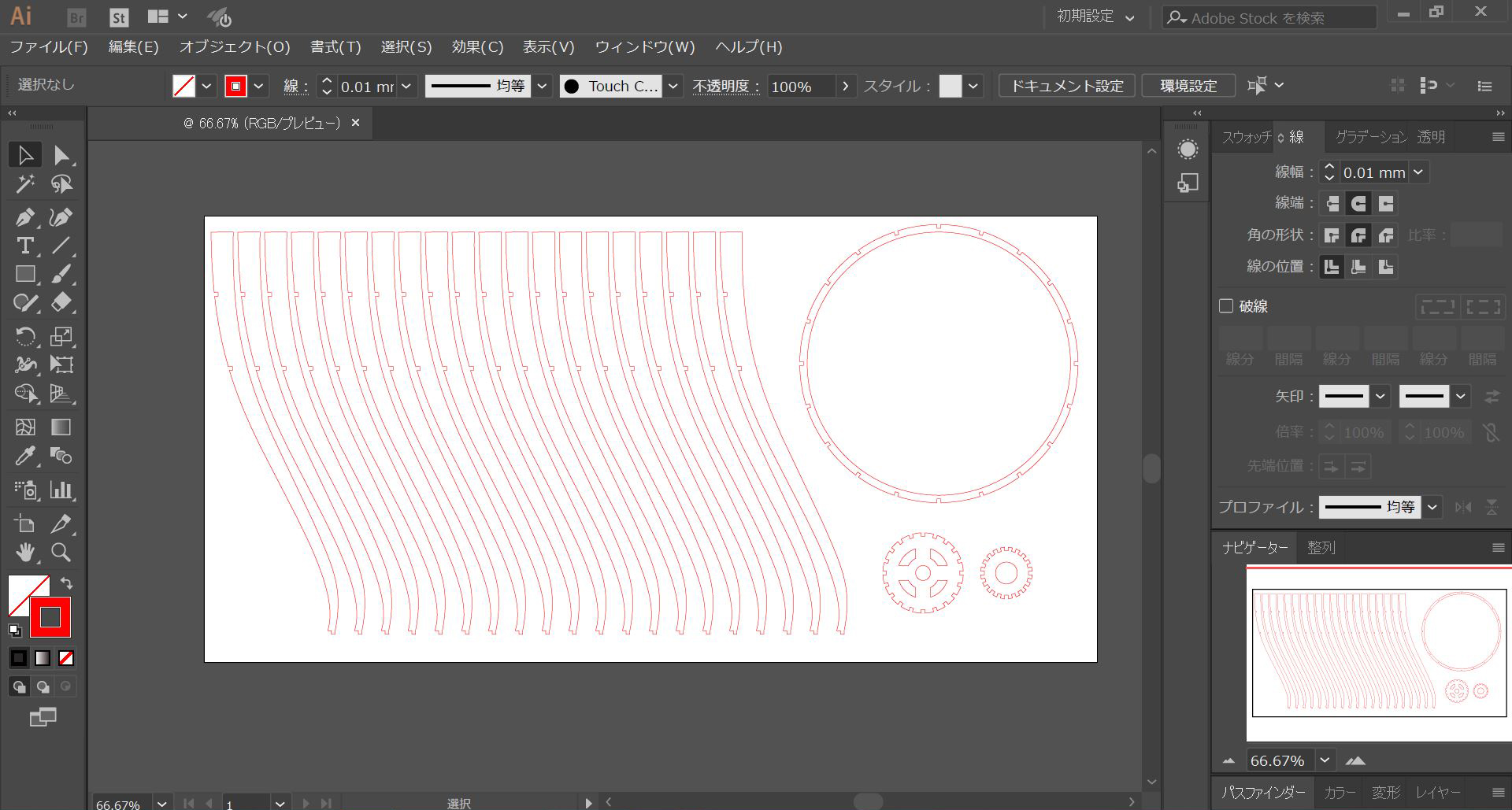Click the 不透明度 label link

725,86
